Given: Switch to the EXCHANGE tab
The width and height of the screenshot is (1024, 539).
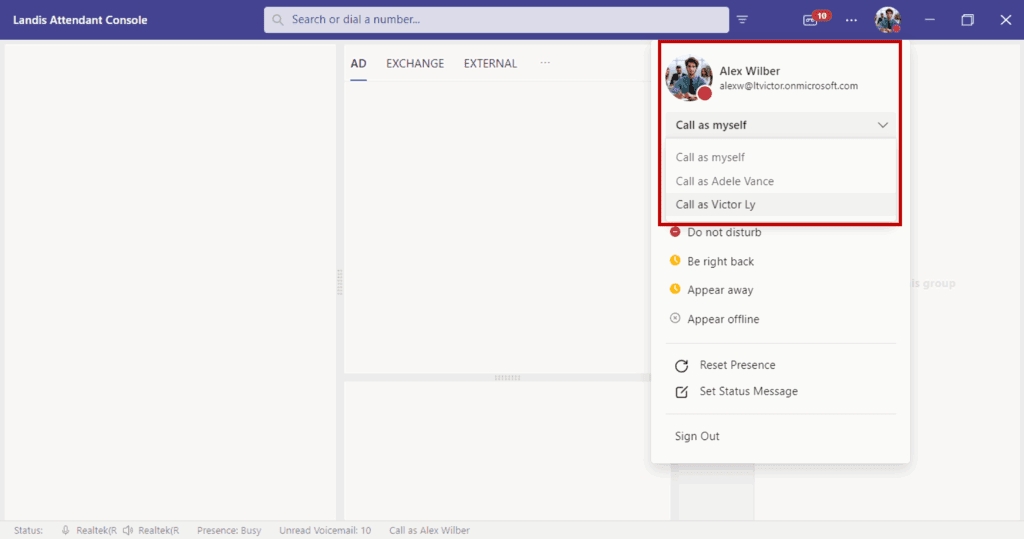Looking at the screenshot, I should pyautogui.click(x=415, y=63).
